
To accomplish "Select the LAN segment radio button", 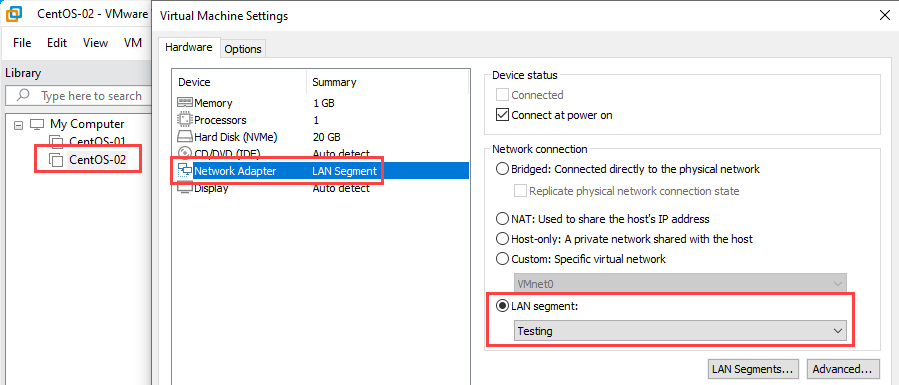I will [x=502, y=306].
